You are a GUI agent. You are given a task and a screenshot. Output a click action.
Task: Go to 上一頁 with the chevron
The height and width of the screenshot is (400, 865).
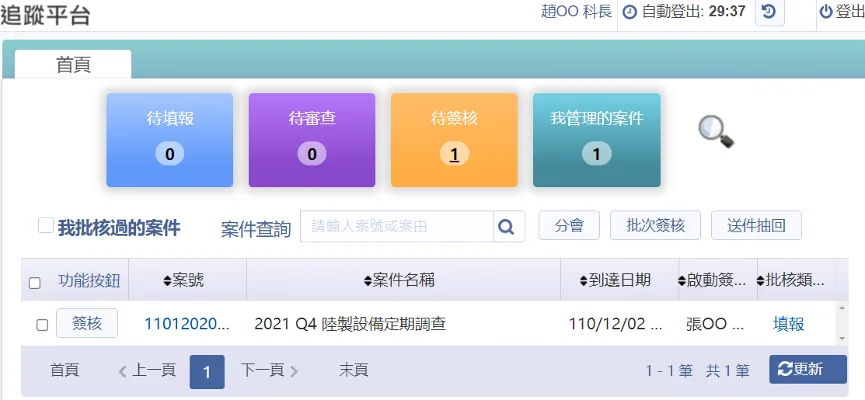(x=122, y=371)
